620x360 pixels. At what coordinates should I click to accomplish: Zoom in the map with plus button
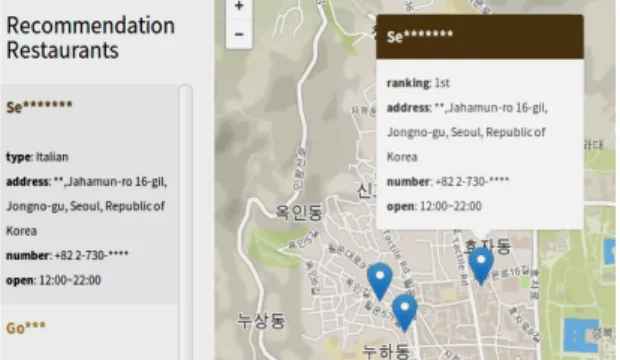point(239,7)
